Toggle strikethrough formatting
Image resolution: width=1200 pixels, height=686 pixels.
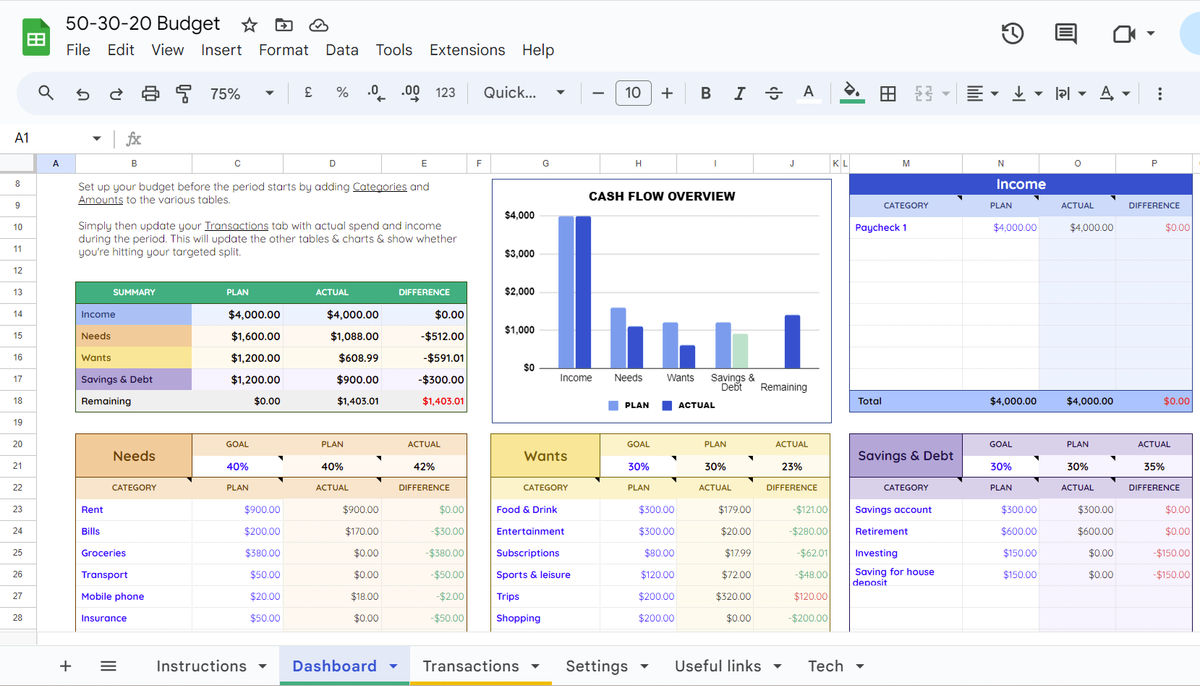[773, 92]
